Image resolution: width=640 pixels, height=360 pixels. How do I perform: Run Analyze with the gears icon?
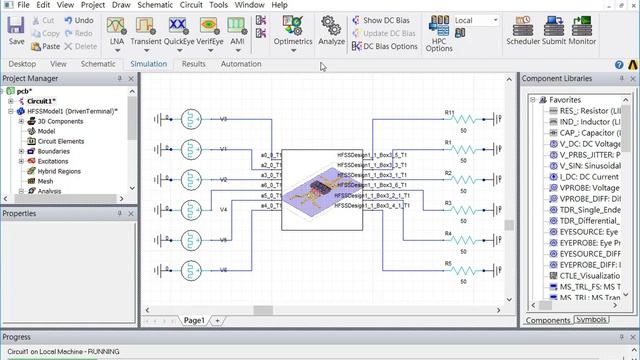pyautogui.click(x=331, y=30)
